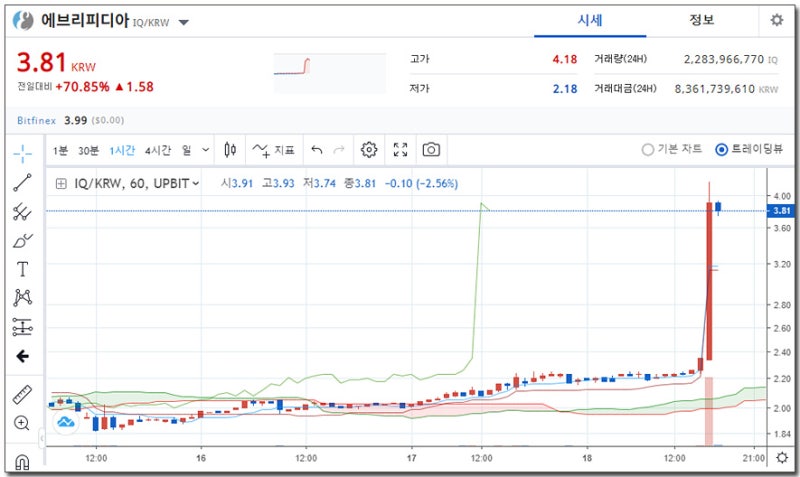Collapse the drawing toolbar side handle
This screenshot has width=800, height=477.
(42, 438)
